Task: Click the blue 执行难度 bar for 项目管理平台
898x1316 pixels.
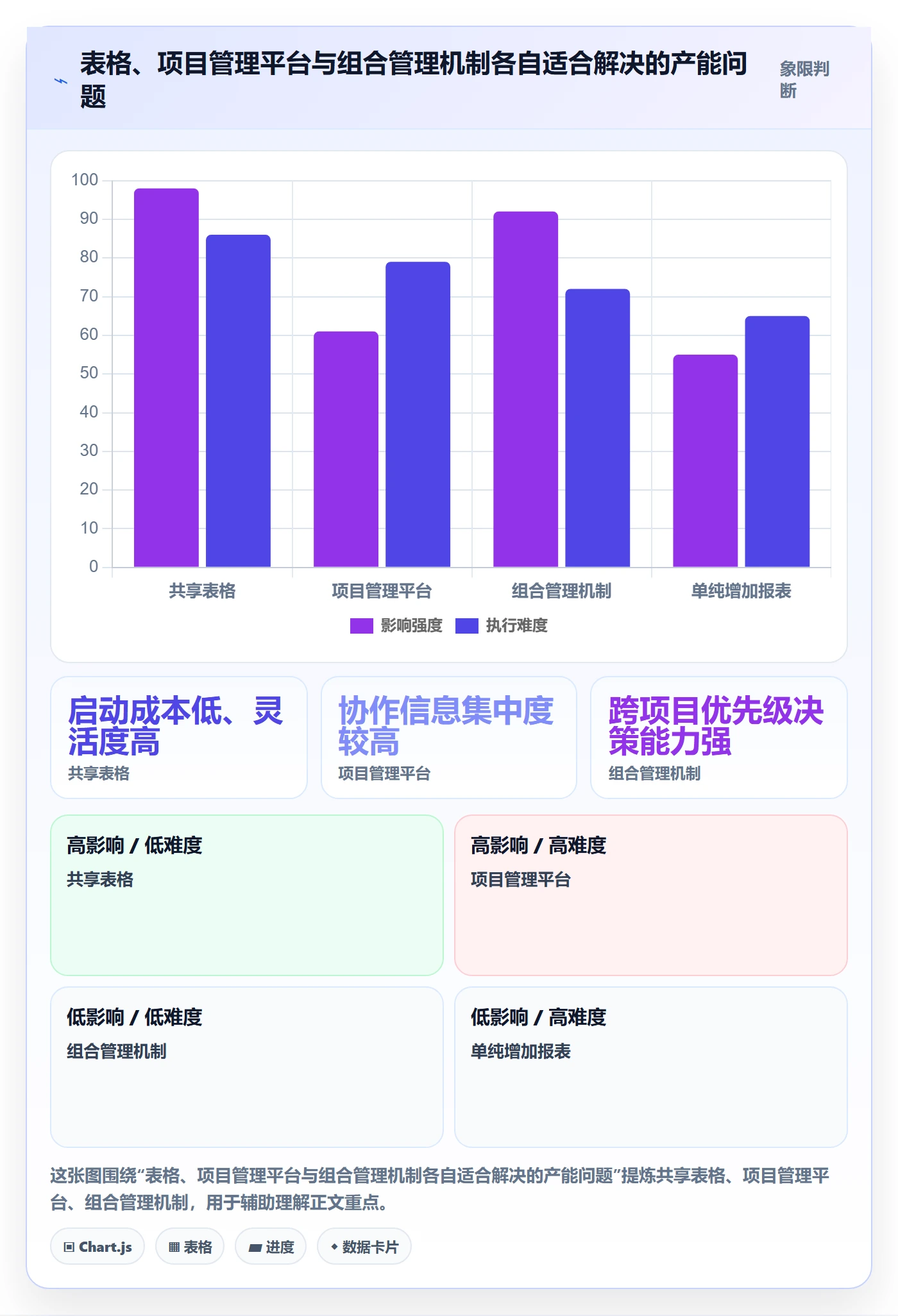Action: pyautogui.click(x=418, y=414)
